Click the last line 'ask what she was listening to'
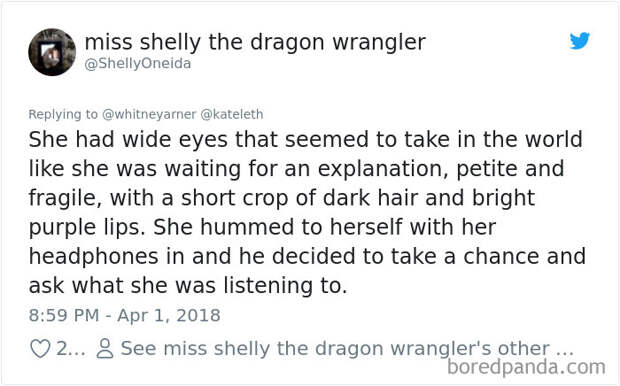 point(188,285)
